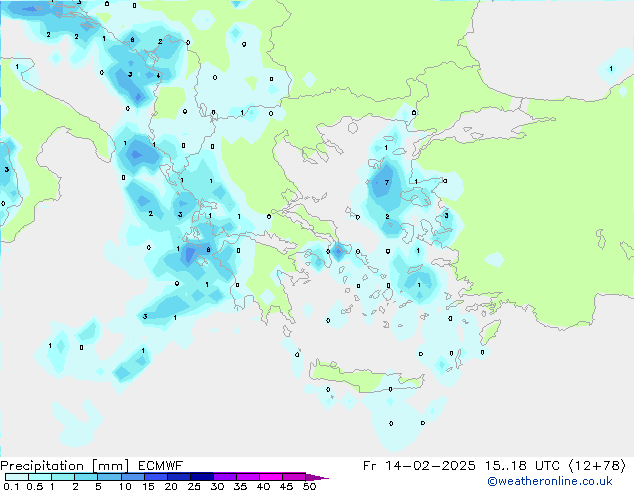The width and height of the screenshot is (634, 490).
Task: Click the 'Fr 14-02-2025' date text
Action: tap(419, 466)
